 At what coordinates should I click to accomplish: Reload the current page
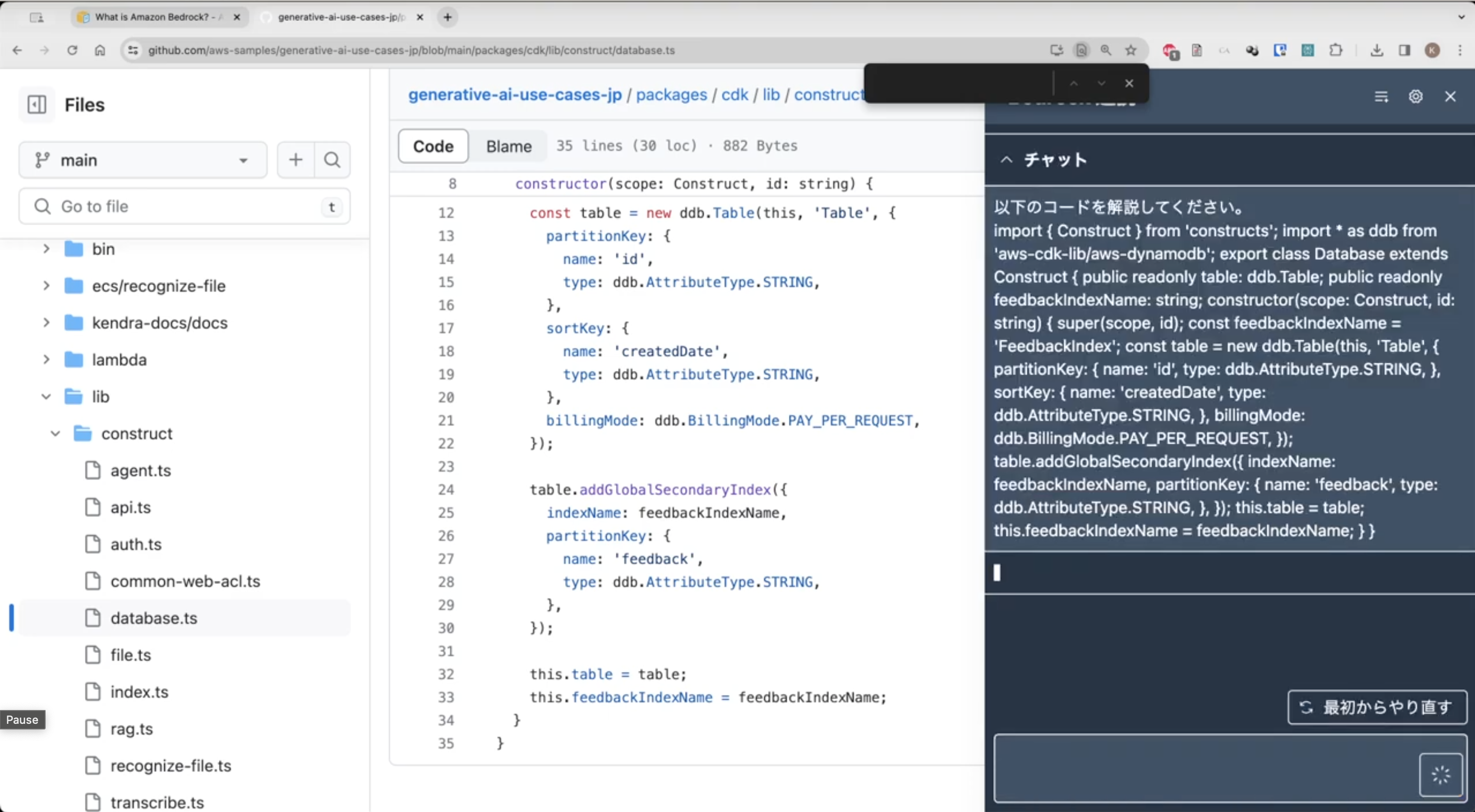[72, 50]
